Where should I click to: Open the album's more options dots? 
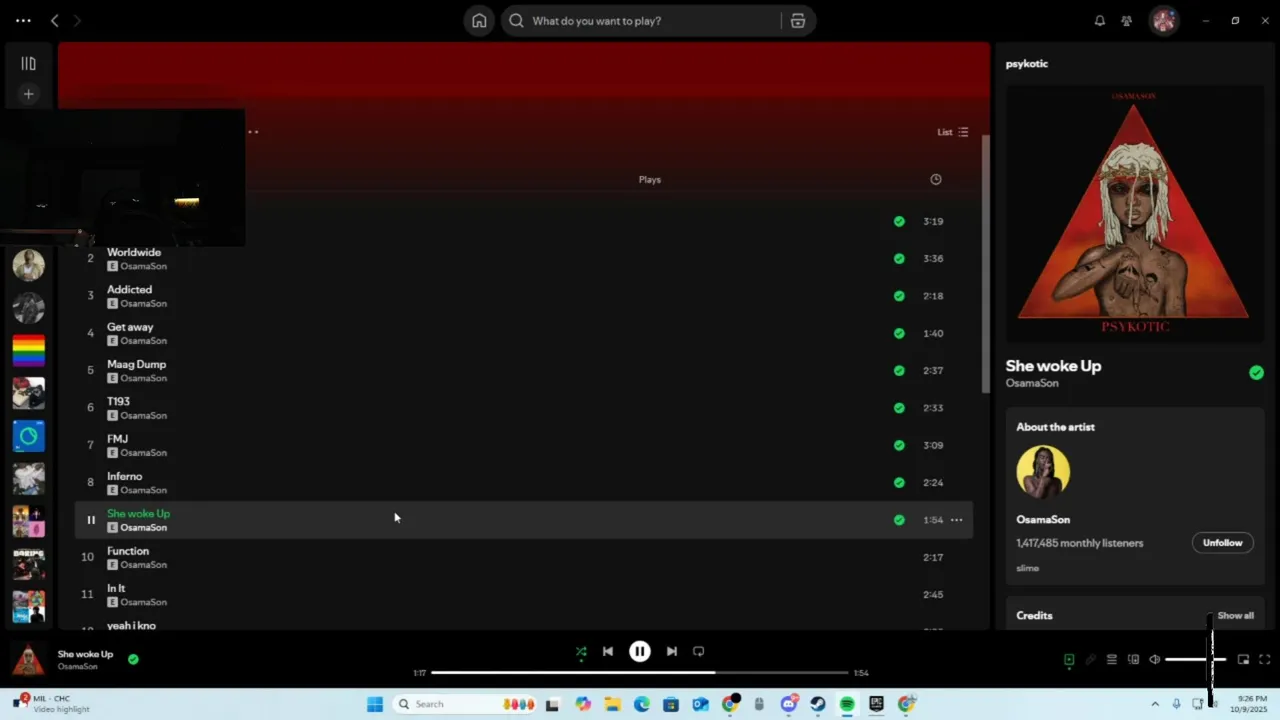[x=253, y=132]
